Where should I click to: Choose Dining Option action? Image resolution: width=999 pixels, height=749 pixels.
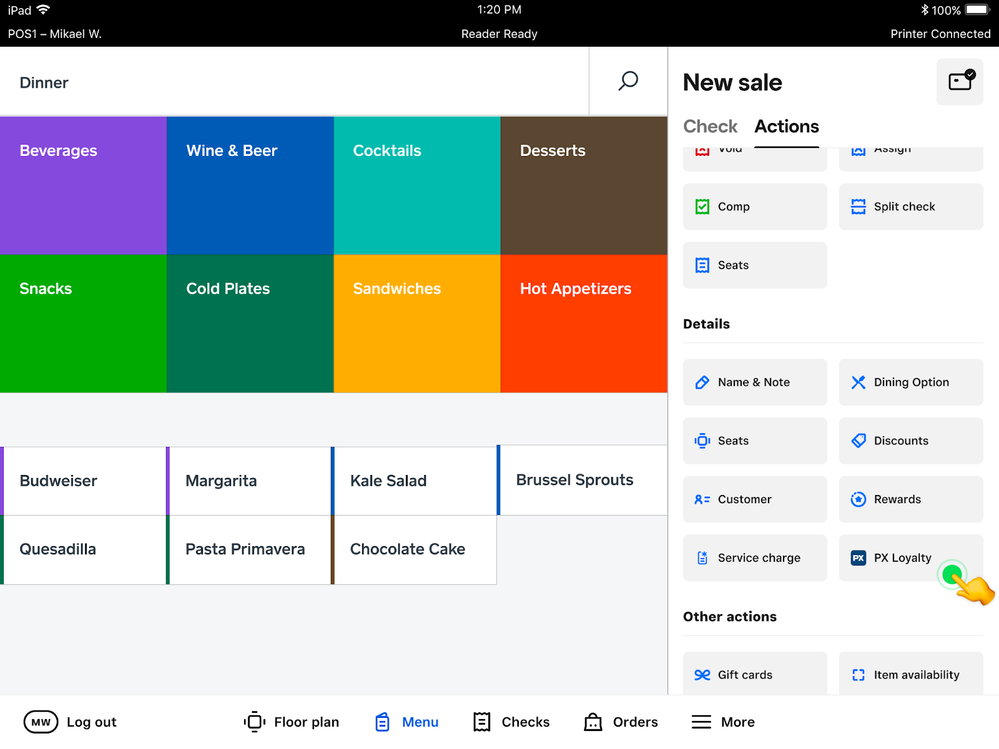click(910, 382)
